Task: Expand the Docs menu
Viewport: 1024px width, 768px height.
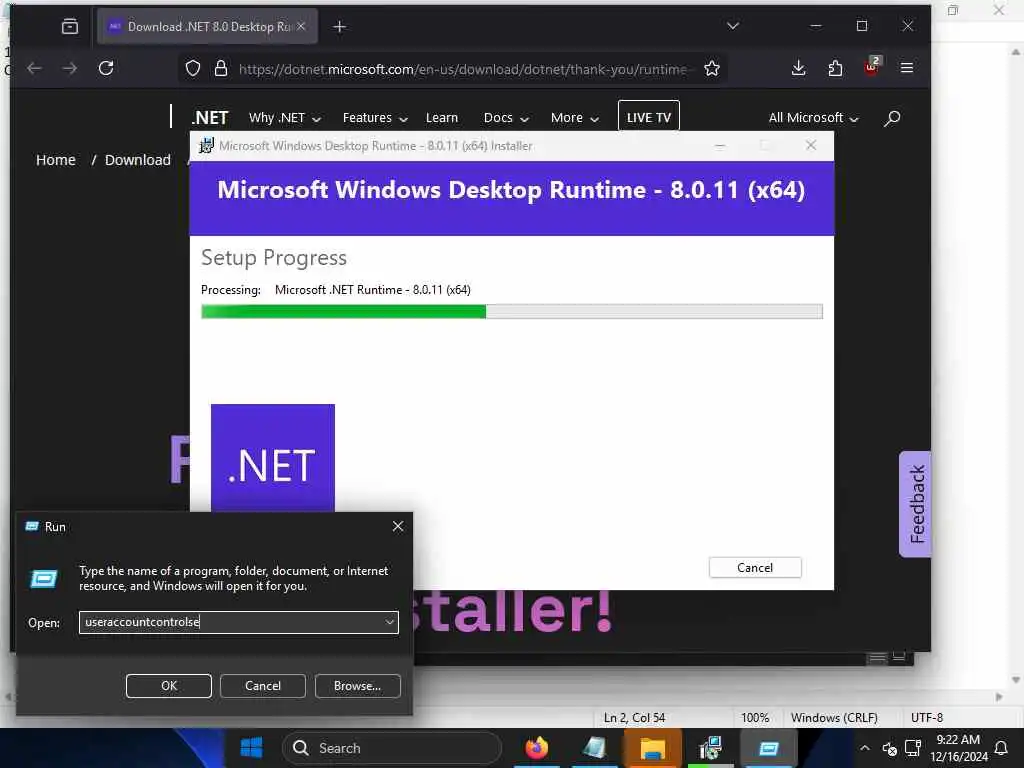Action: [x=506, y=118]
